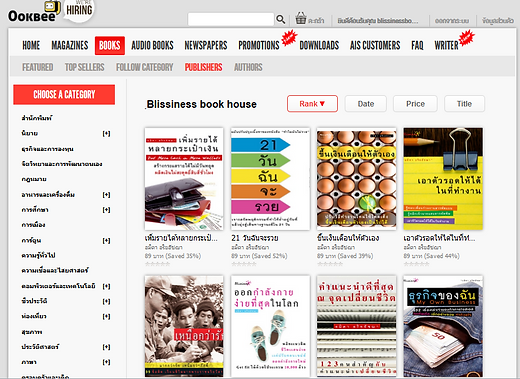Screen dimensions: 520x379
Task: Open the jeans pocket money book cover
Action: (443, 327)
